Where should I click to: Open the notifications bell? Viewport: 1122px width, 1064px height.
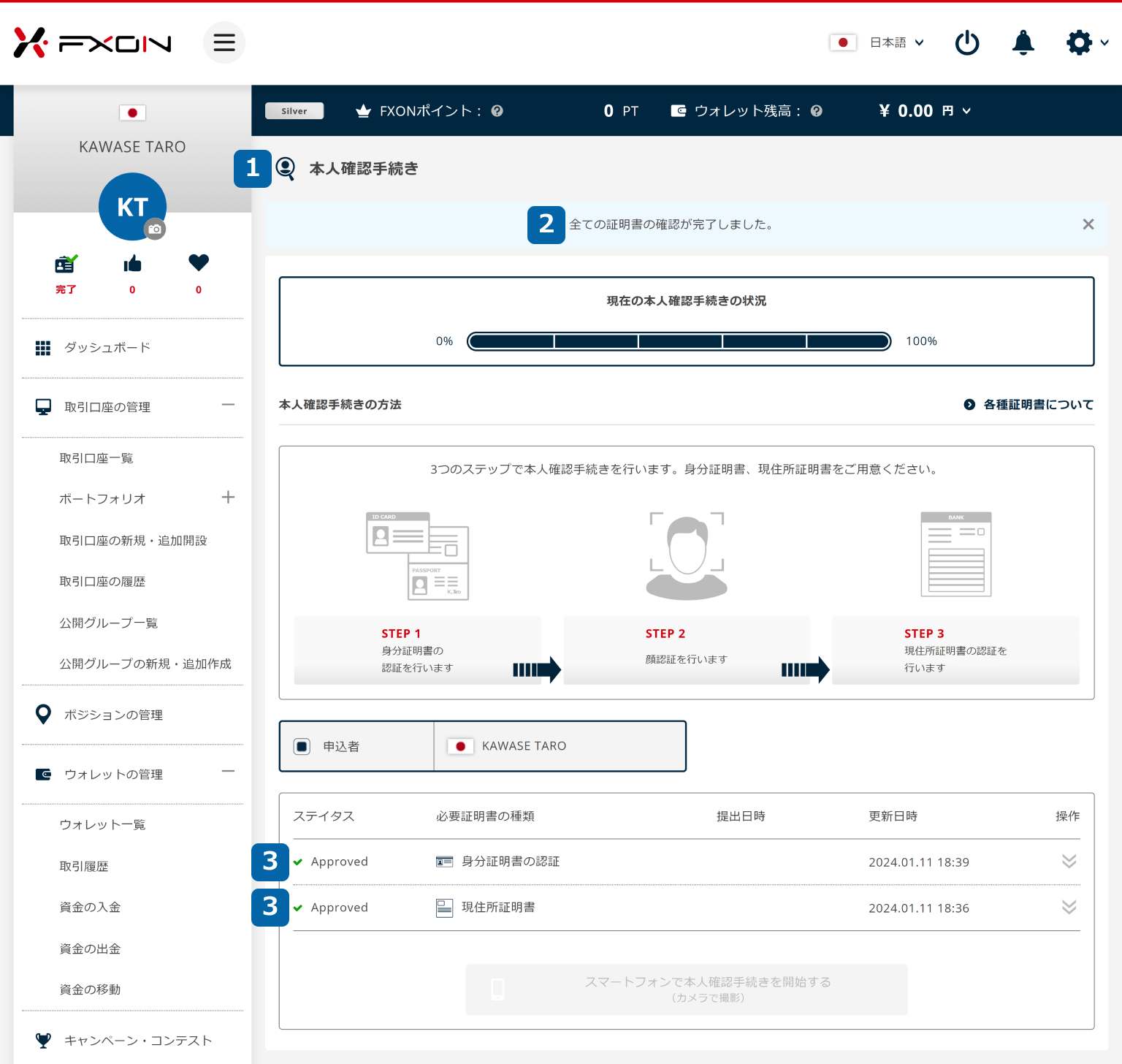pyautogui.click(x=1023, y=42)
